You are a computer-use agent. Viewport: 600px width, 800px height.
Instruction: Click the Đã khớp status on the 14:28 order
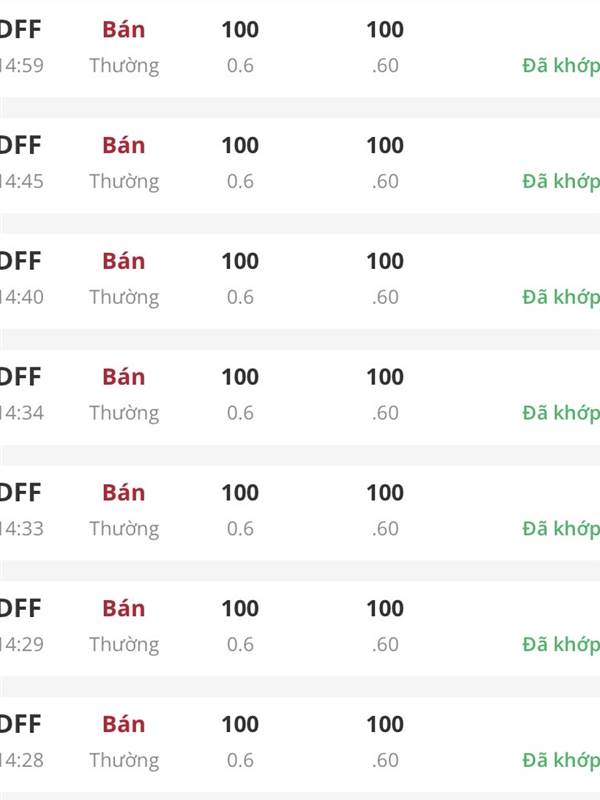coord(560,760)
